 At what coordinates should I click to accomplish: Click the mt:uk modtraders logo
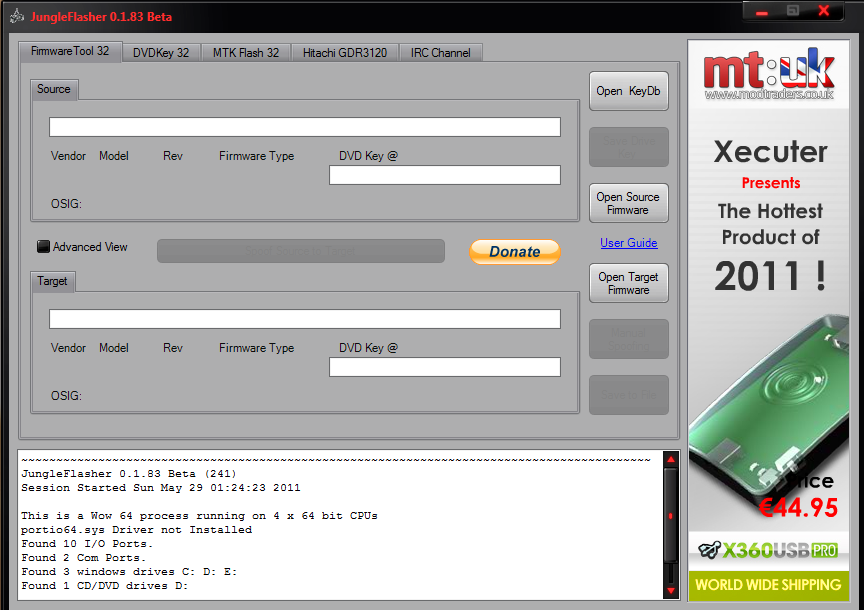click(x=769, y=74)
